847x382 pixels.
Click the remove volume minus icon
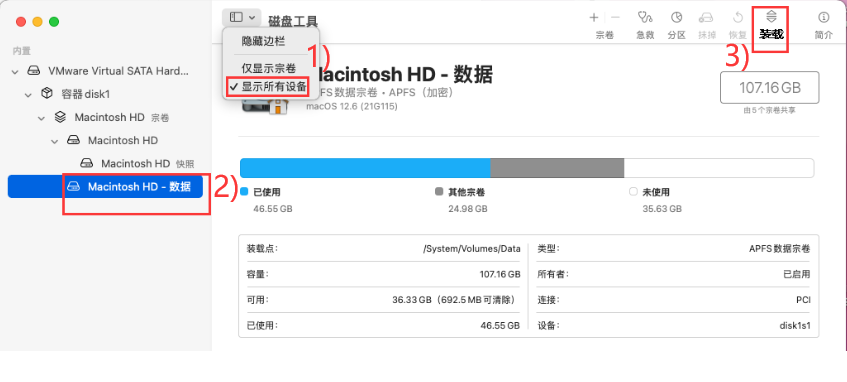(x=615, y=18)
